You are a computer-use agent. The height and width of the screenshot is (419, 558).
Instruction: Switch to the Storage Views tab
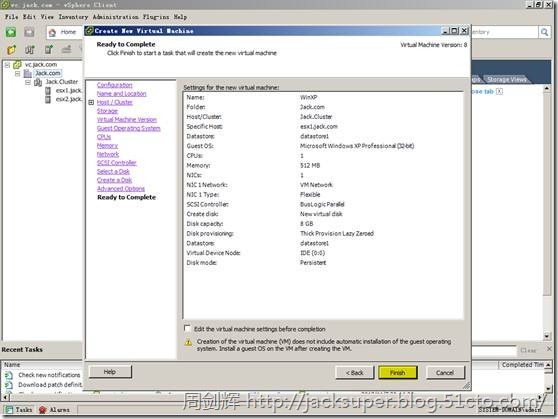[507, 79]
